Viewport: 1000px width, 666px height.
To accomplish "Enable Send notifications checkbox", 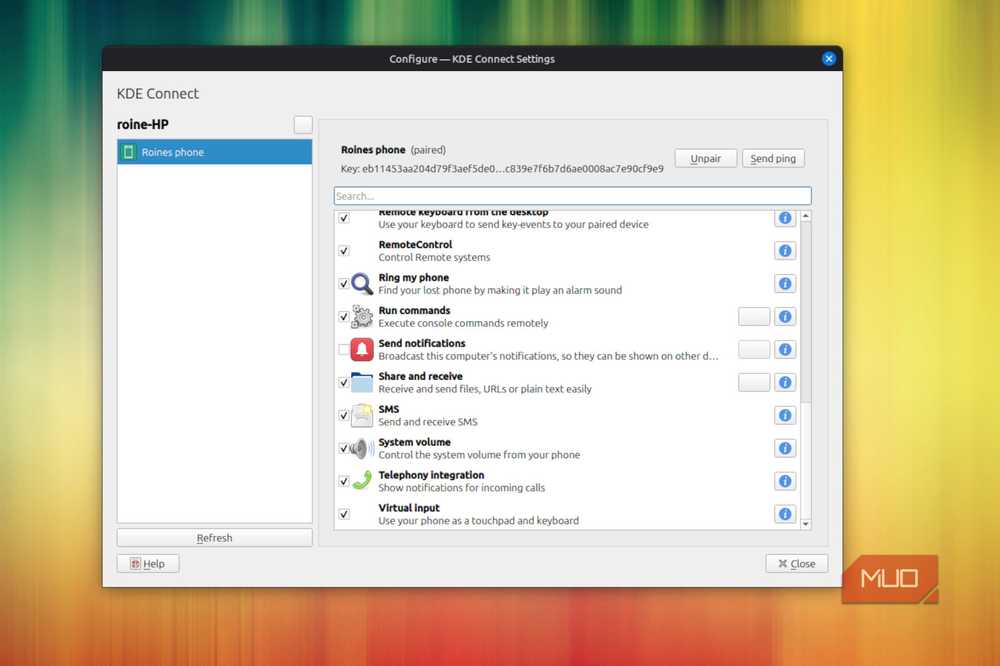I will pos(344,350).
